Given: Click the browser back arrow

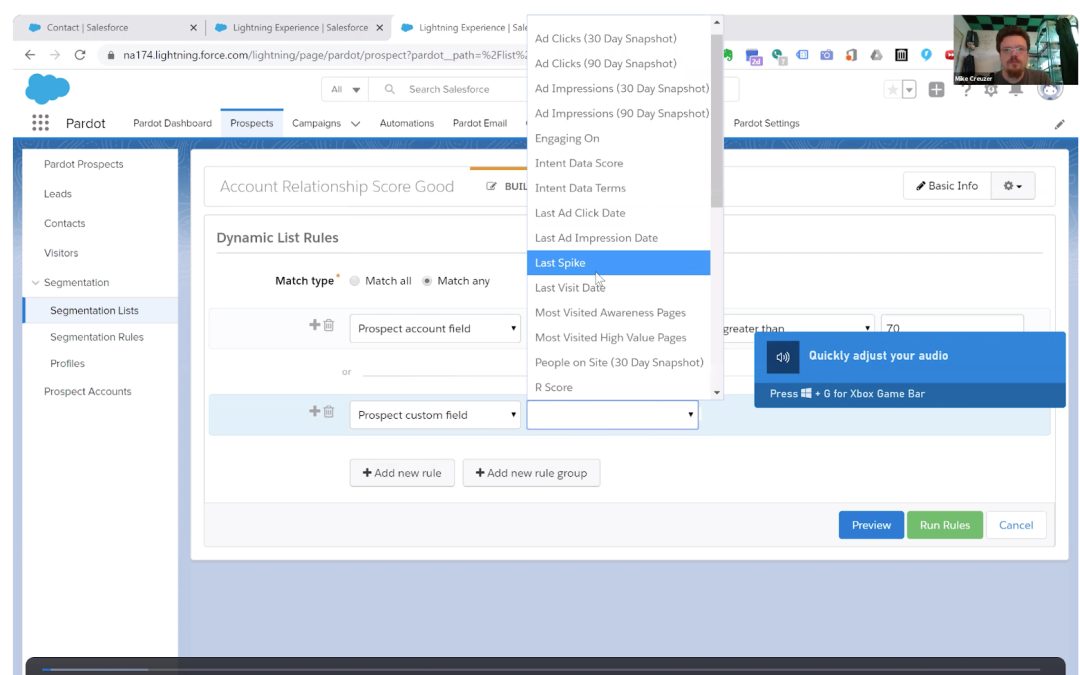Looking at the screenshot, I should point(29,54).
